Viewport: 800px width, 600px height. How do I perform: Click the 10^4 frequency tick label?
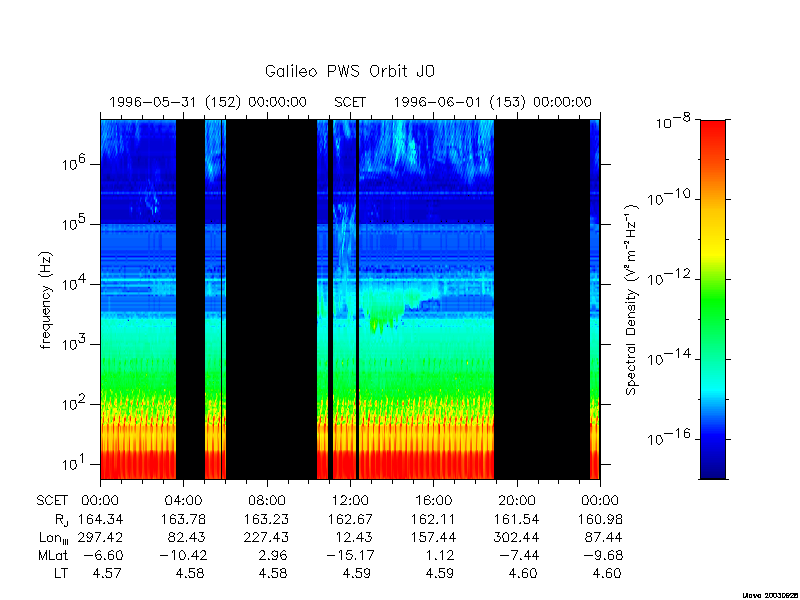click(75, 283)
